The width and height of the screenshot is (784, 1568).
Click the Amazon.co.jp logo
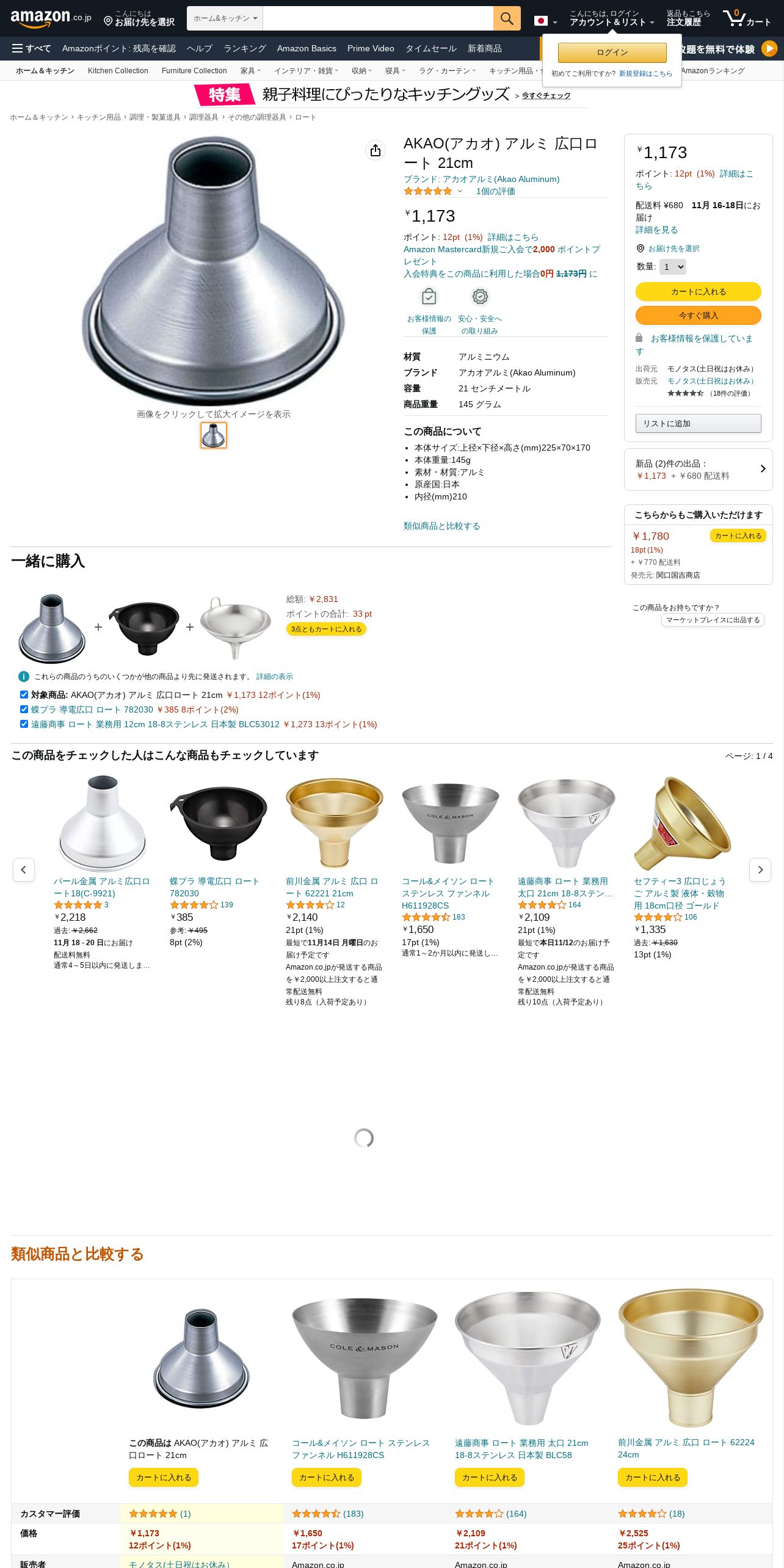click(x=51, y=18)
